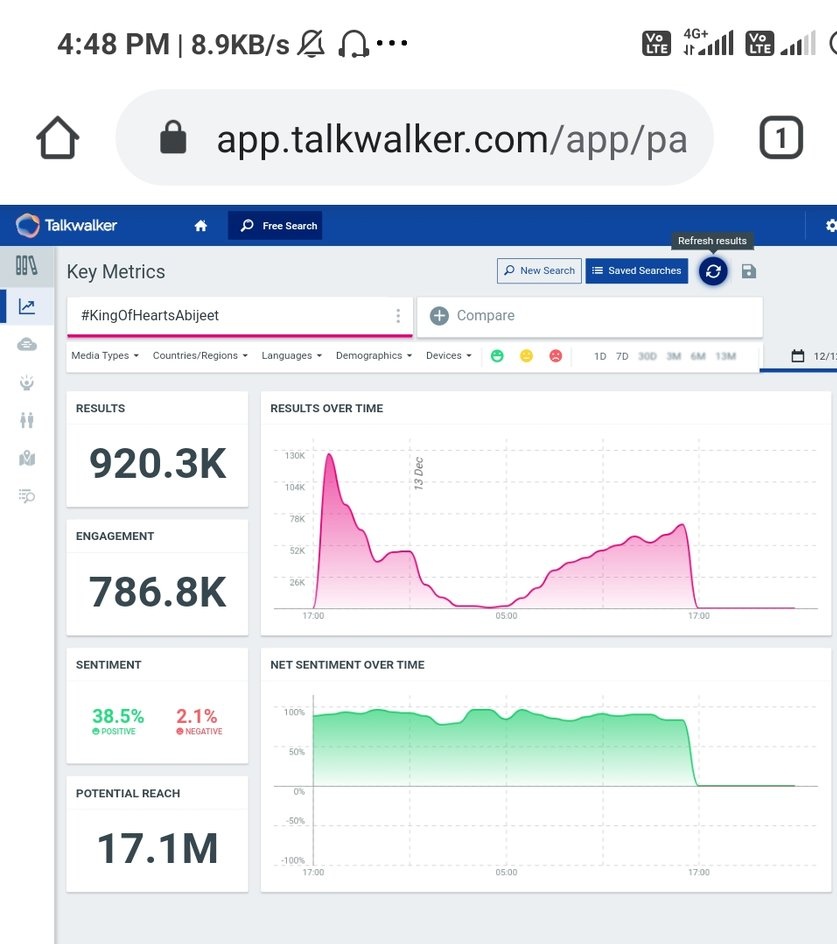Open the library books sidebar icon
Viewport: 837px width, 944px height.
pos(26,266)
